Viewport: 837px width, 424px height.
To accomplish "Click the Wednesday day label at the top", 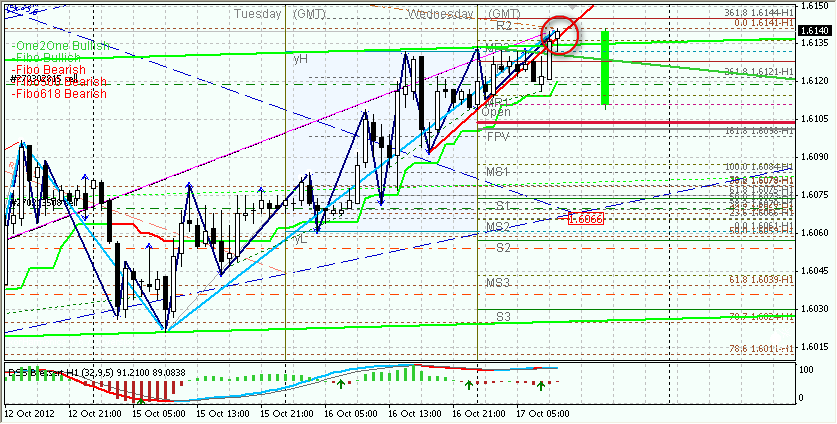I will tap(441, 15).
